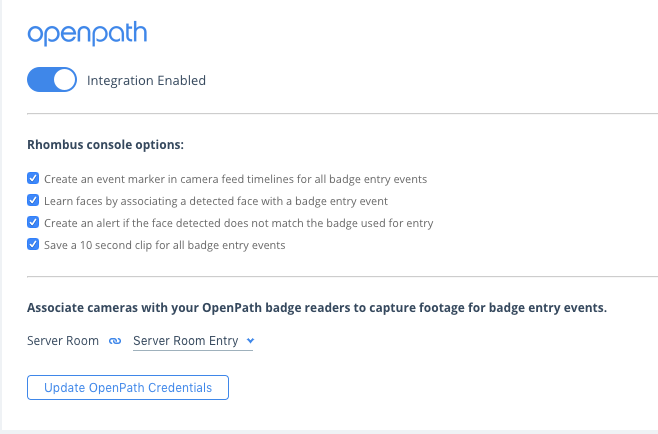658x434 pixels.
Task: Click the Integration Enabled label text
Action: [146, 80]
